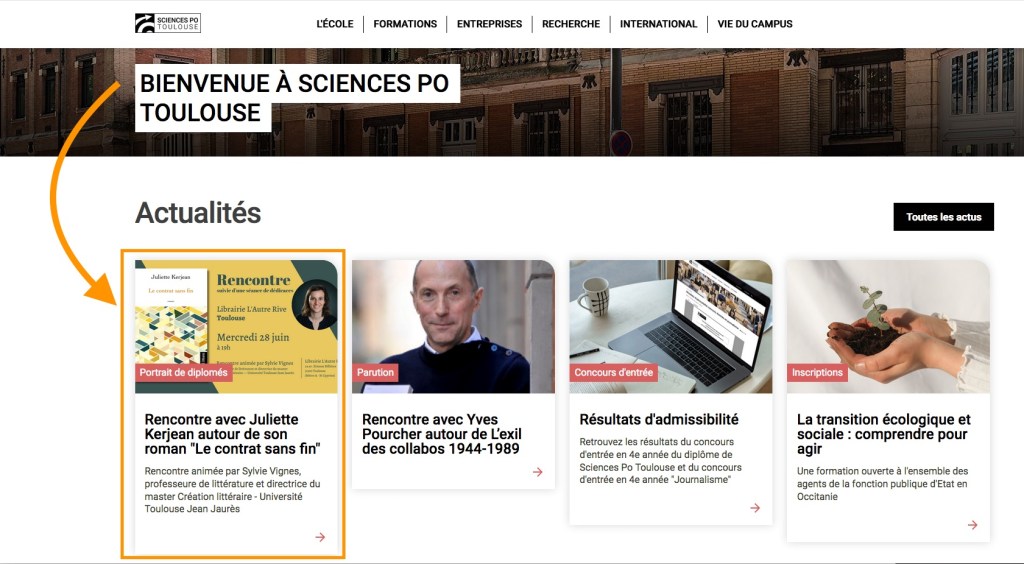Click the Portrait de diplômés tag
Image resolution: width=1024 pixels, height=564 pixels.
click(184, 373)
